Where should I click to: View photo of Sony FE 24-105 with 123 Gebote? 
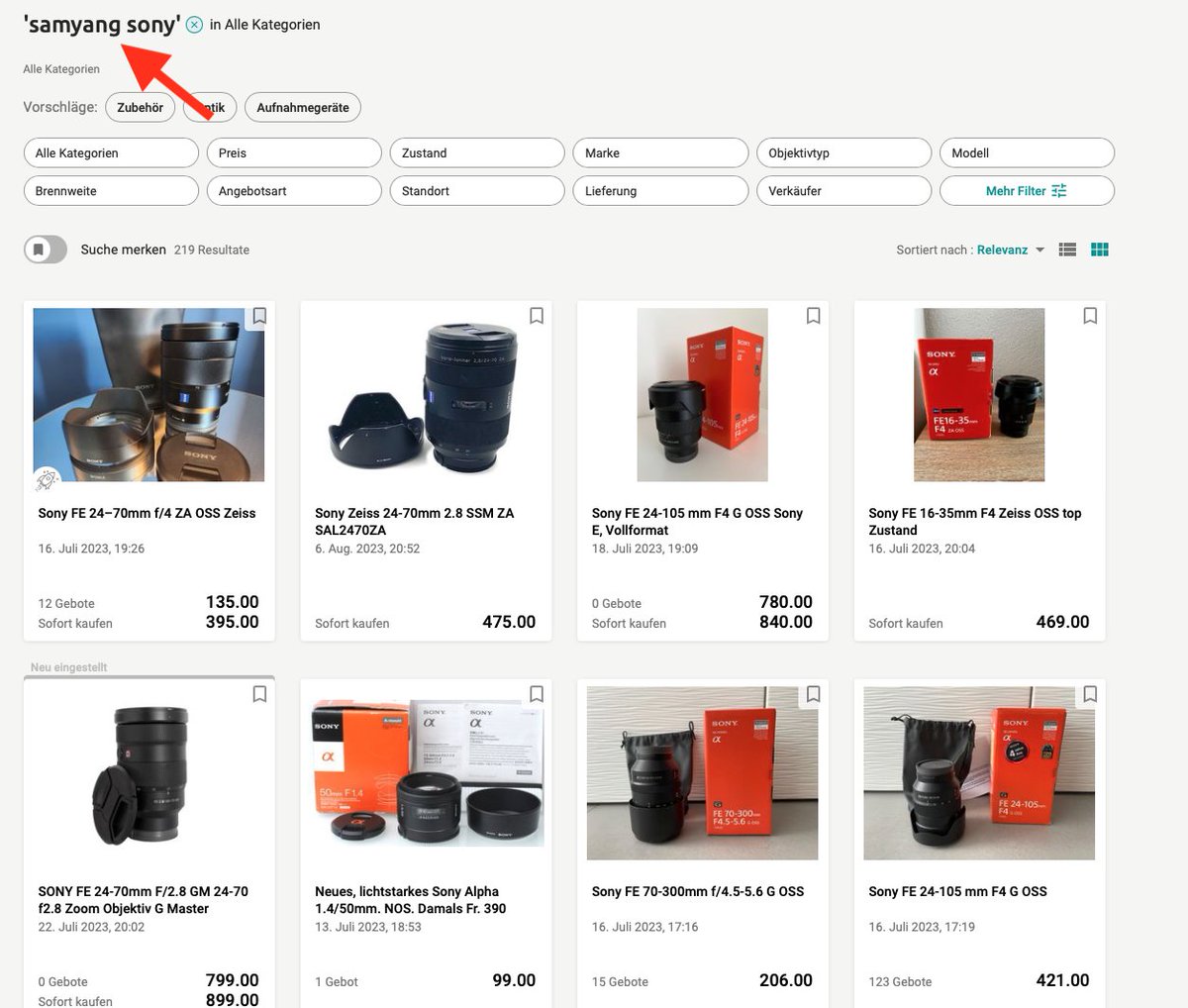(979, 772)
